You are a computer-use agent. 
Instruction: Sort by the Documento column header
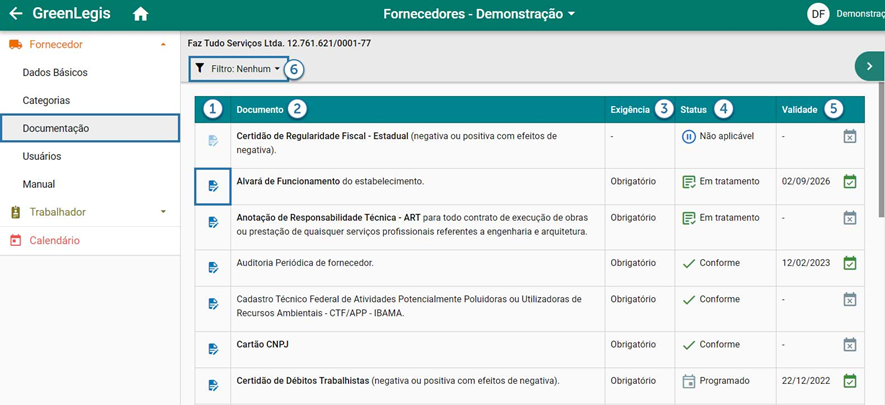pos(260,110)
